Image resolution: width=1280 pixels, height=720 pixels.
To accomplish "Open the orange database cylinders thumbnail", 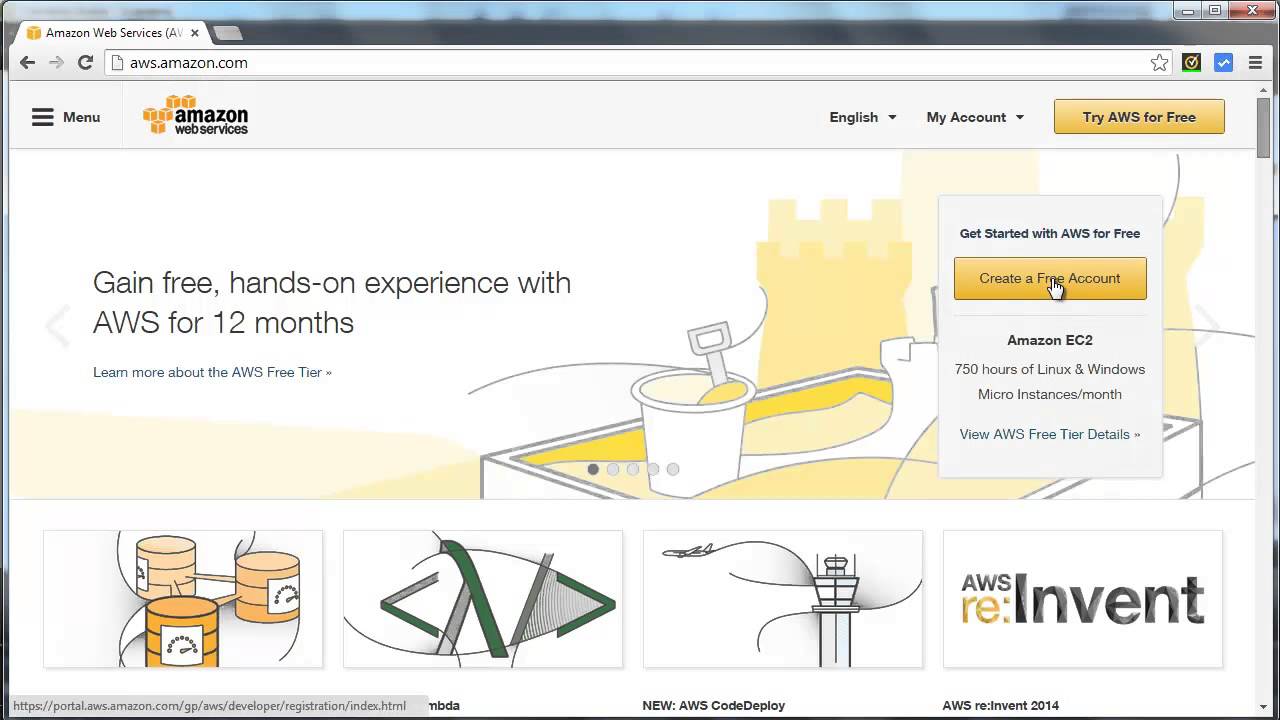I will [183, 599].
